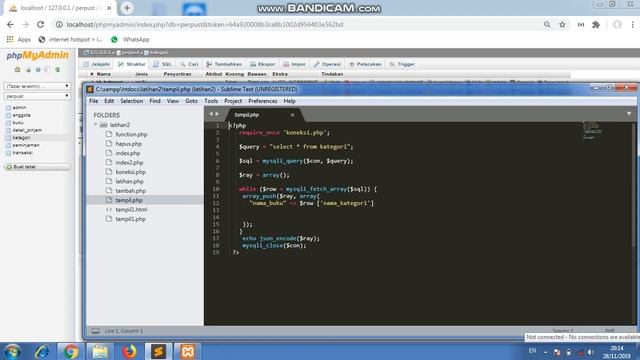Switch to the Pelacakan tab in phpMyAdmin
Viewport: 640px width, 360px height.
(x=365, y=64)
